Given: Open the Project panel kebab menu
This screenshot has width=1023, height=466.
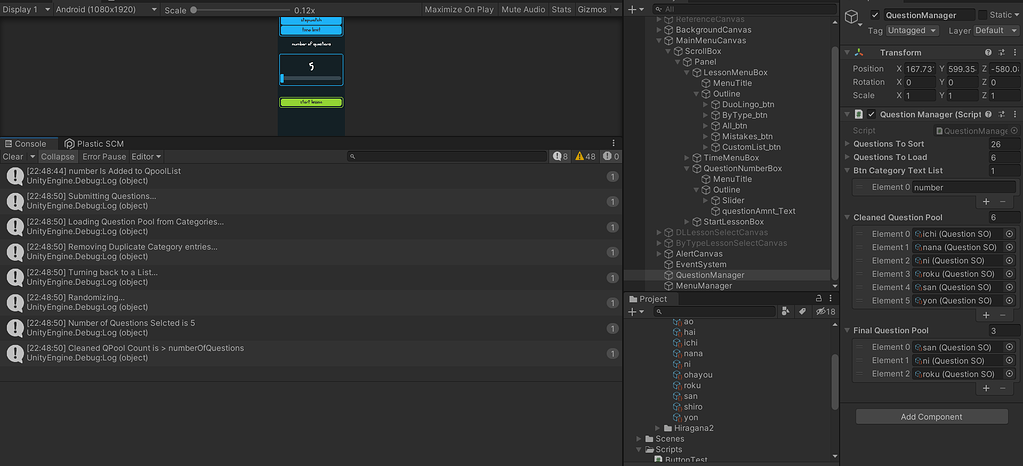Looking at the screenshot, I should (x=831, y=298).
